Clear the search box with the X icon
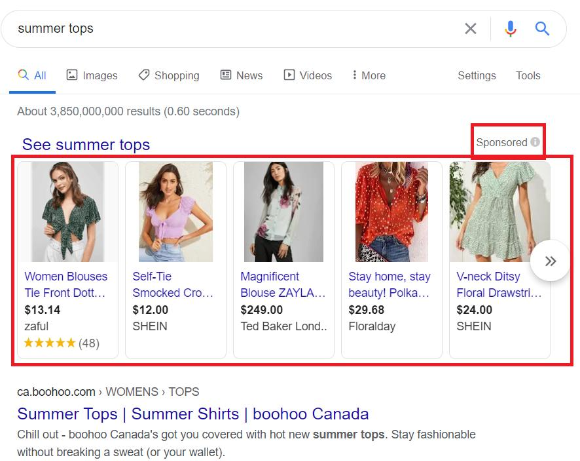 click(471, 28)
